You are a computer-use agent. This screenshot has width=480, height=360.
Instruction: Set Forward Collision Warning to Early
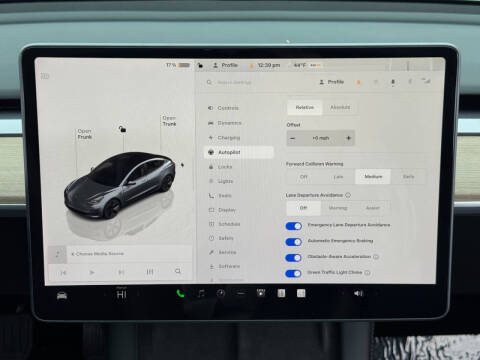(x=408, y=177)
